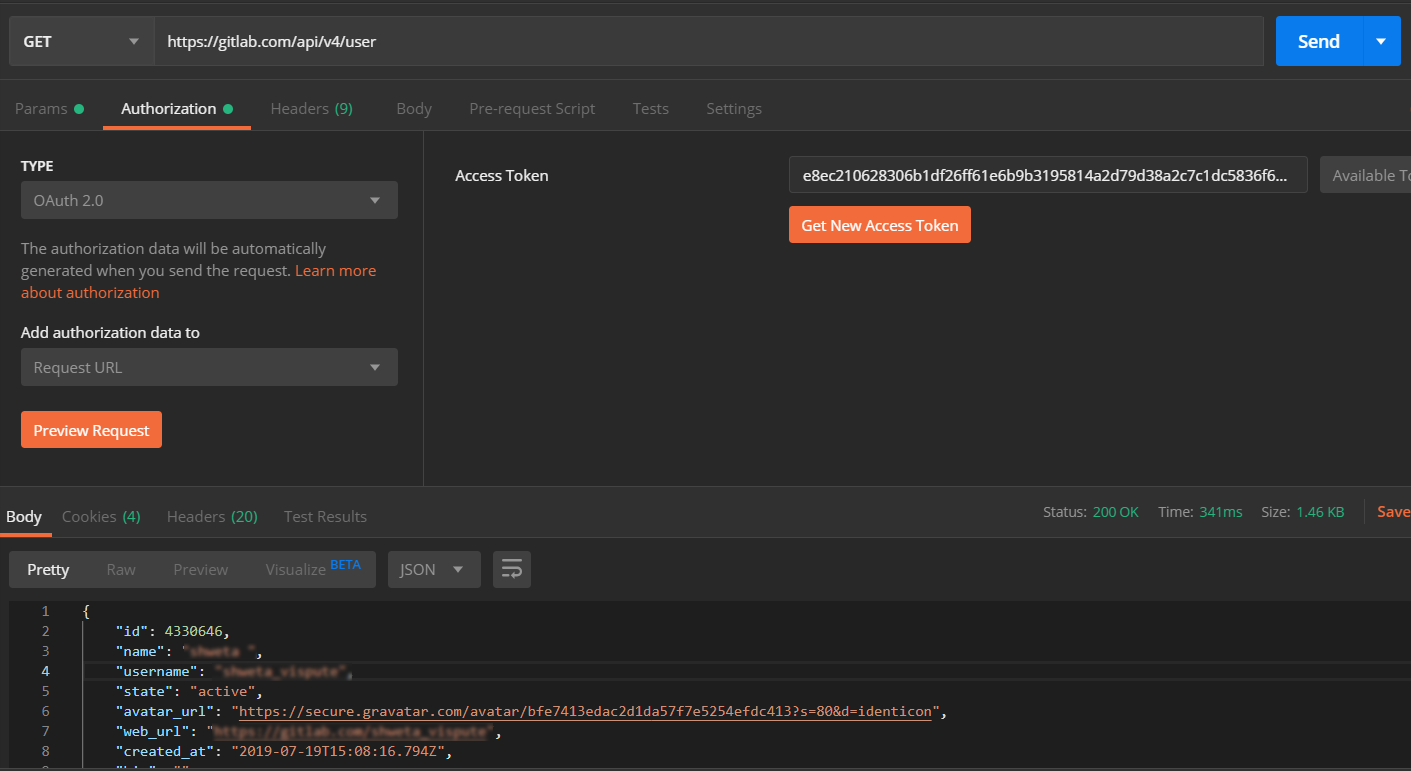Image resolution: width=1411 pixels, height=771 pixels.
Task: Click the Access Token input field
Action: [x=1047, y=174]
